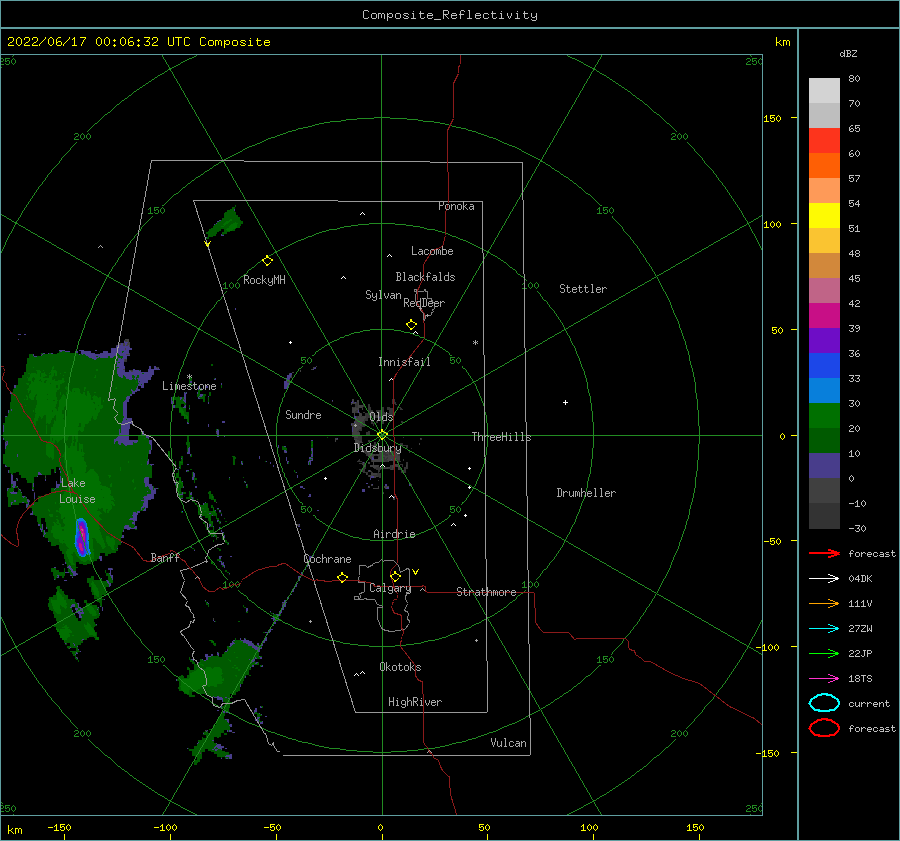
Task: Pick the pink 42-45 dBZ color band
Action: coord(824,290)
